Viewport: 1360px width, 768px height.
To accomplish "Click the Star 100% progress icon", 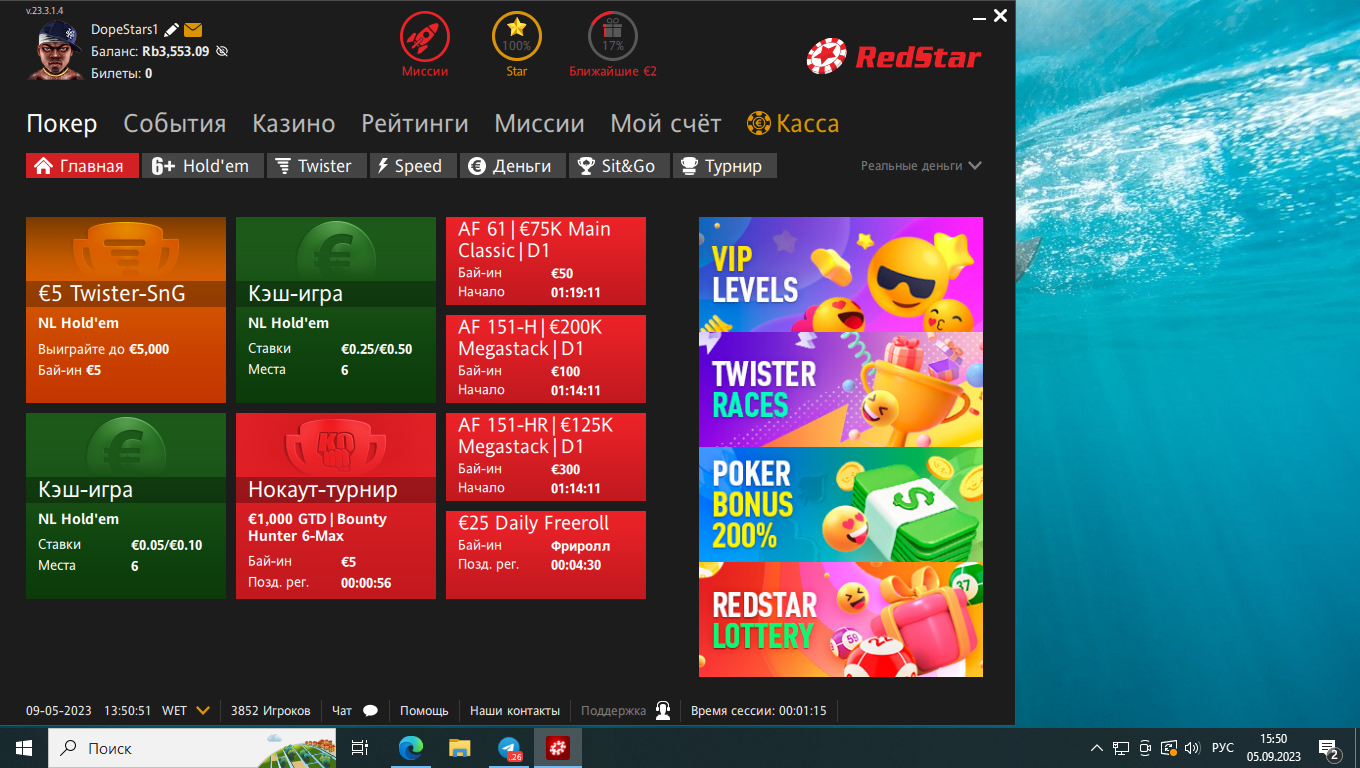I will coord(517,37).
